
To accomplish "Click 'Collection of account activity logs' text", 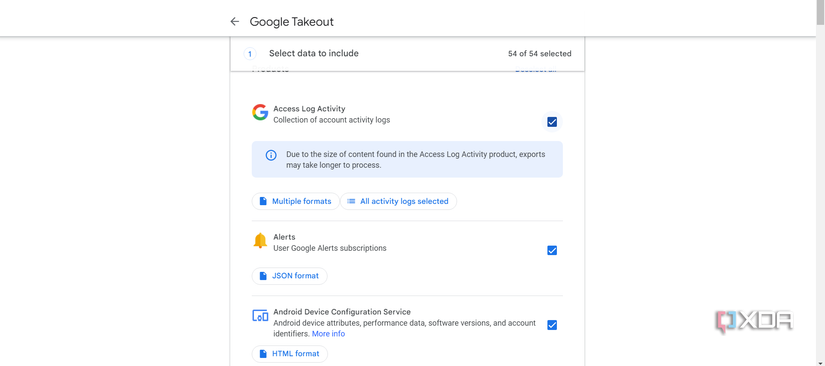I will click(331, 120).
